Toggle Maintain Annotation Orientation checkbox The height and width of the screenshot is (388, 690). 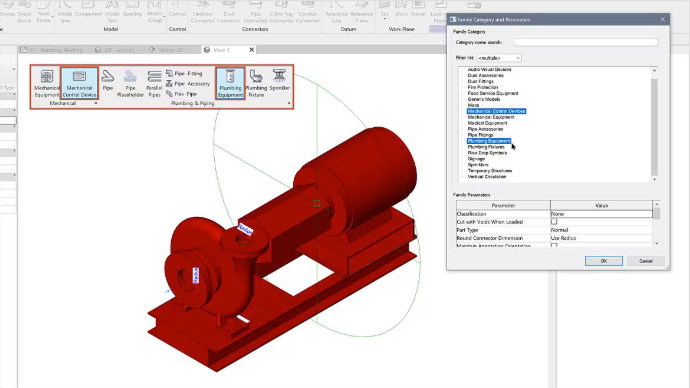tap(554, 245)
